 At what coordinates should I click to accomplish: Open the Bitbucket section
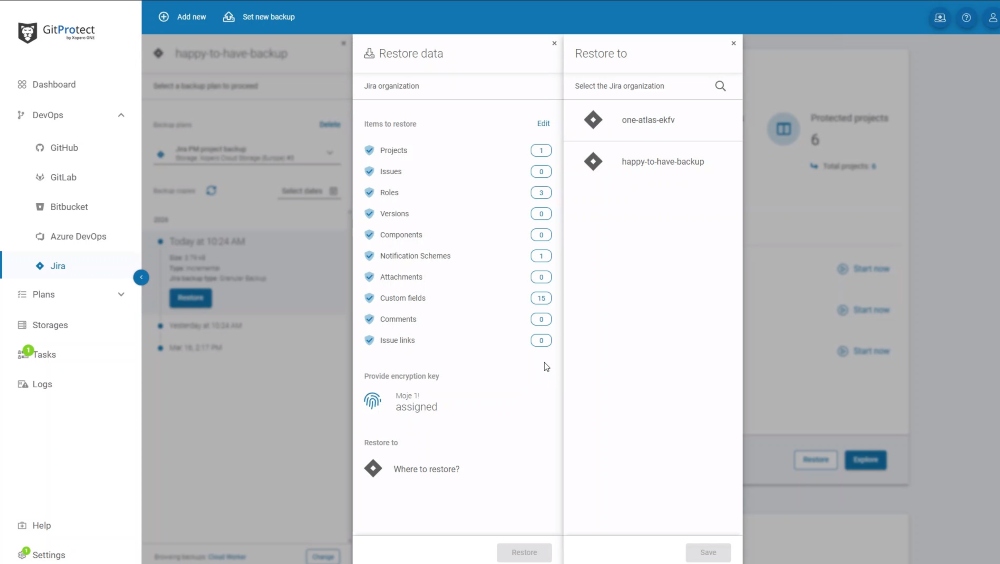[x=69, y=207]
